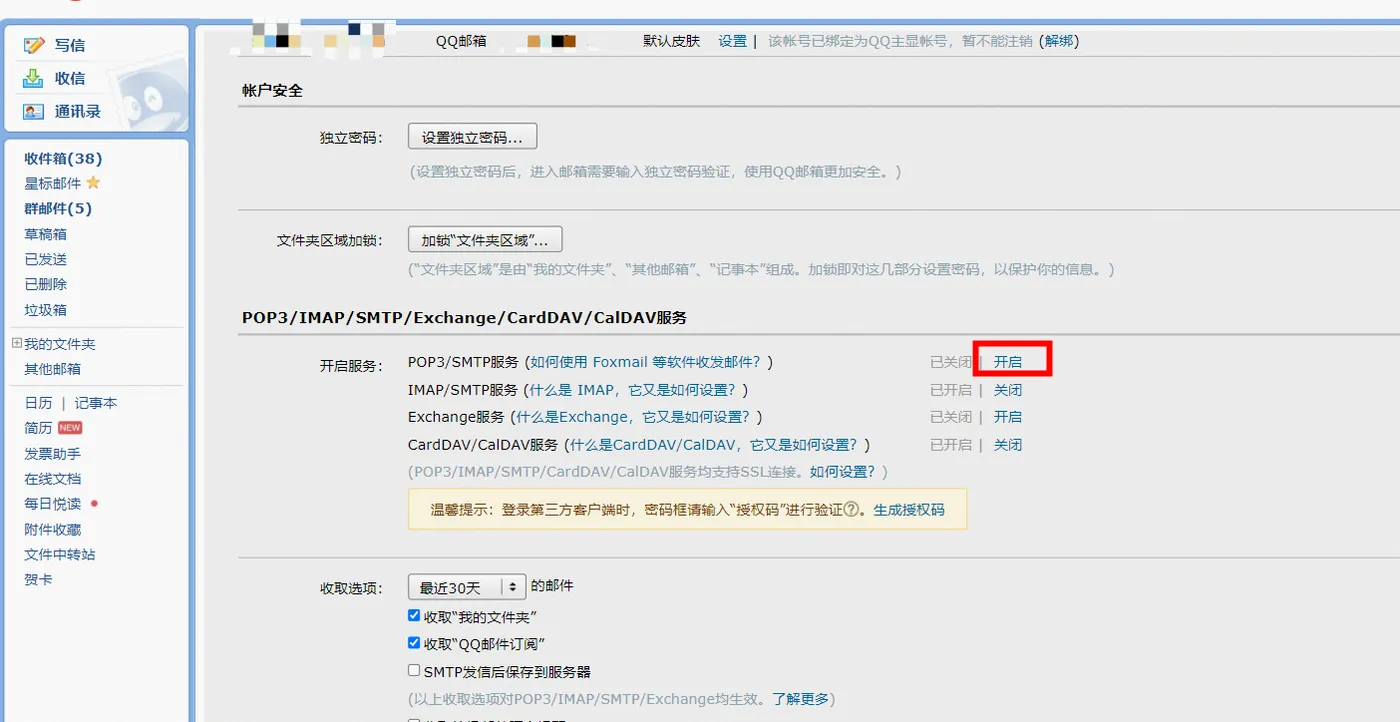Open 什么是 IMAP help link

[633, 390]
